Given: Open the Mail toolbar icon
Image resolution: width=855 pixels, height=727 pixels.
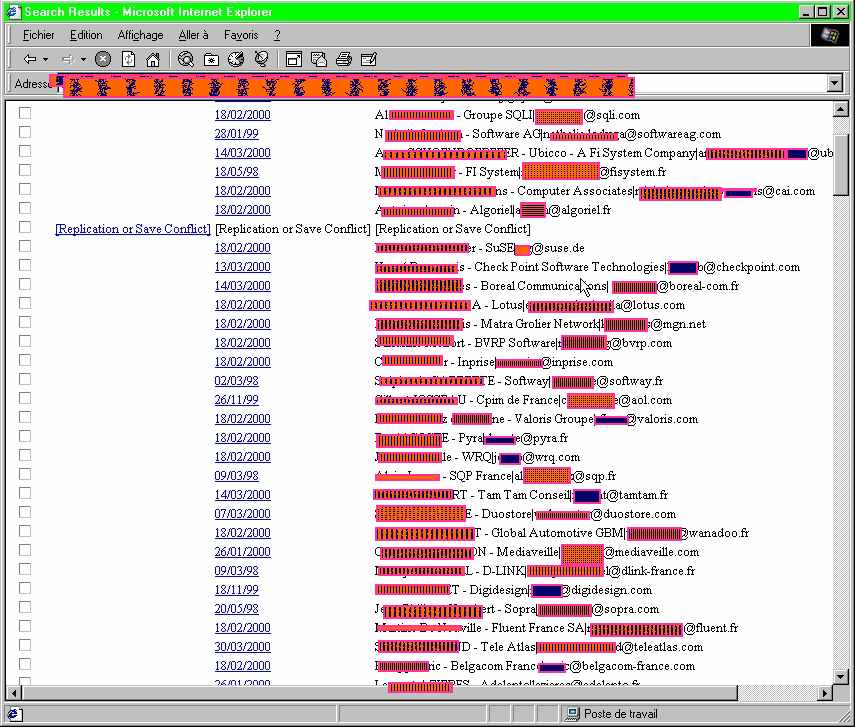Looking at the screenshot, I should click(x=318, y=59).
